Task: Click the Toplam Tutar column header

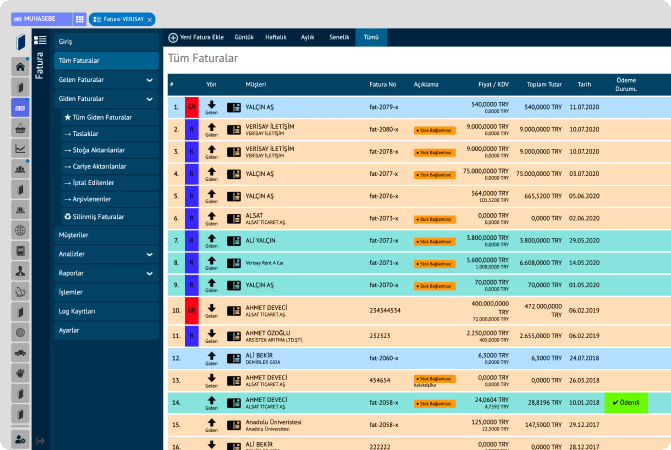Action: coord(544,85)
